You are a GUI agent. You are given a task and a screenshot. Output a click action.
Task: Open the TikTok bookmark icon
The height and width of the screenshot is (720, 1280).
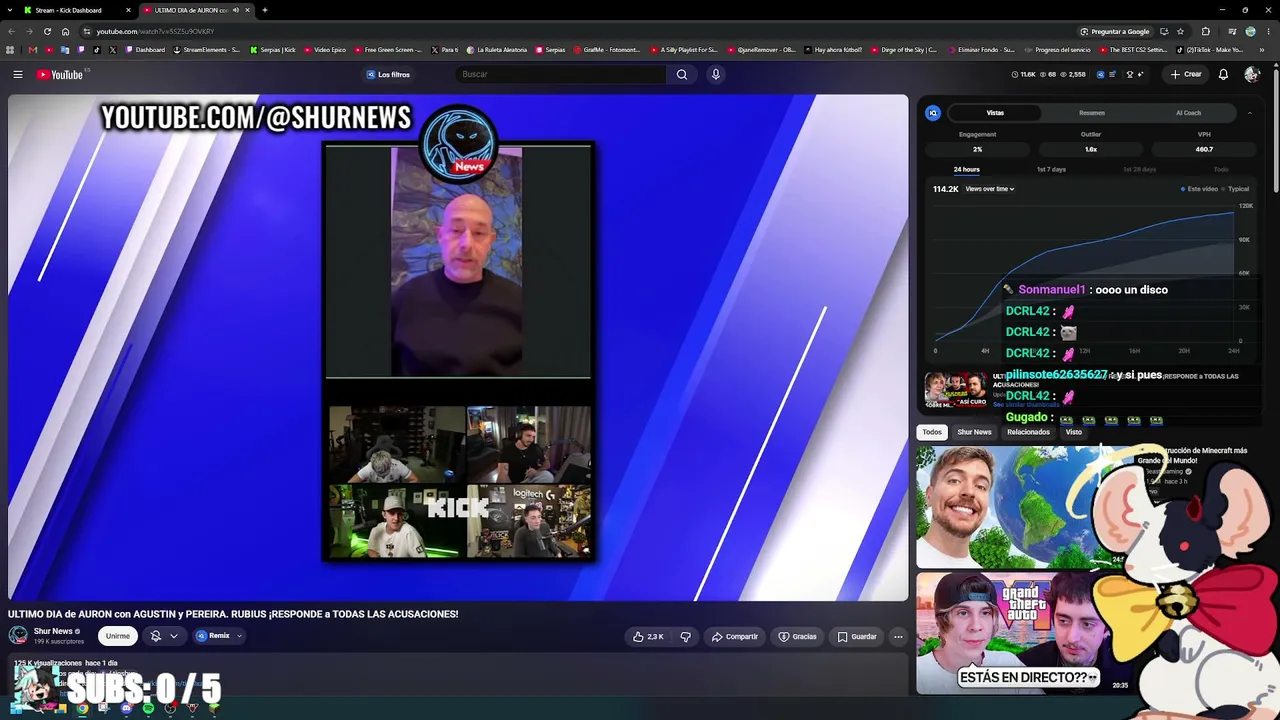click(97, 49)
